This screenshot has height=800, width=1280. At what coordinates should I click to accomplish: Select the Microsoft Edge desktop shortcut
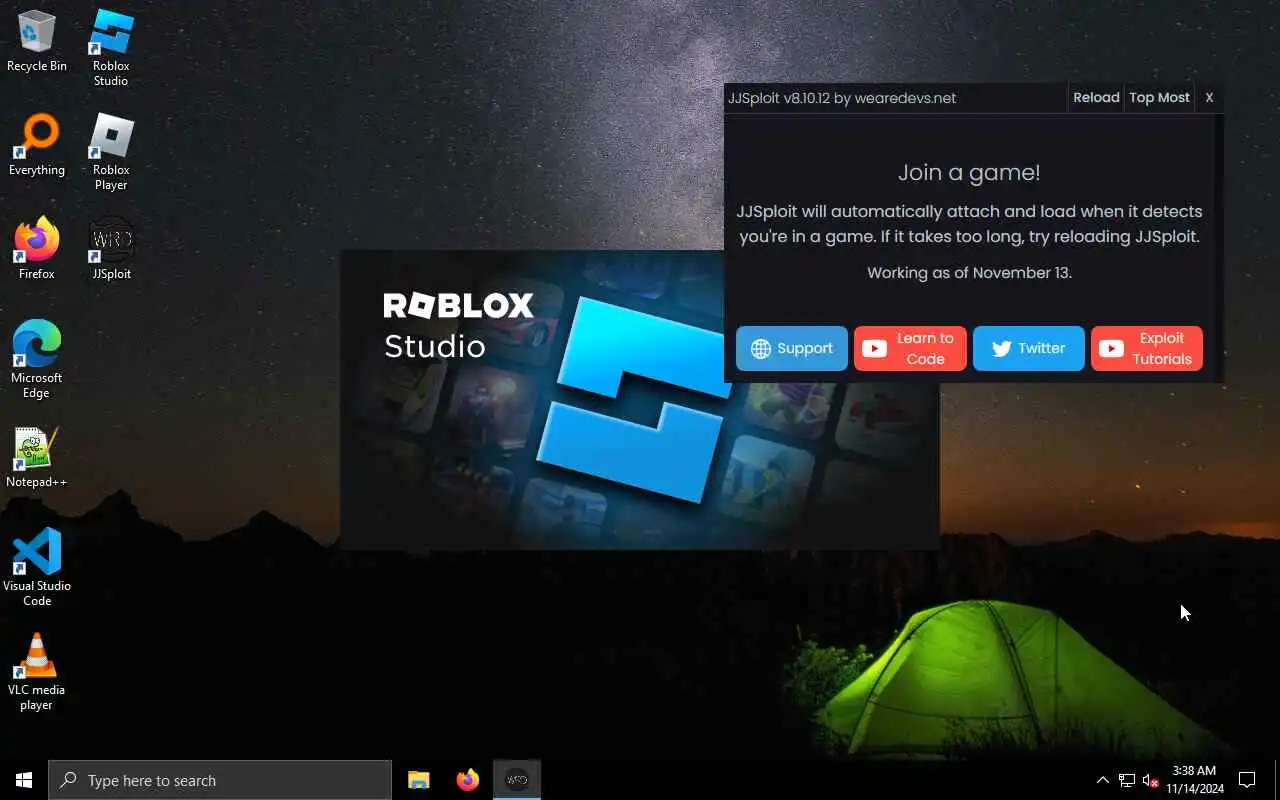[37, 360]
